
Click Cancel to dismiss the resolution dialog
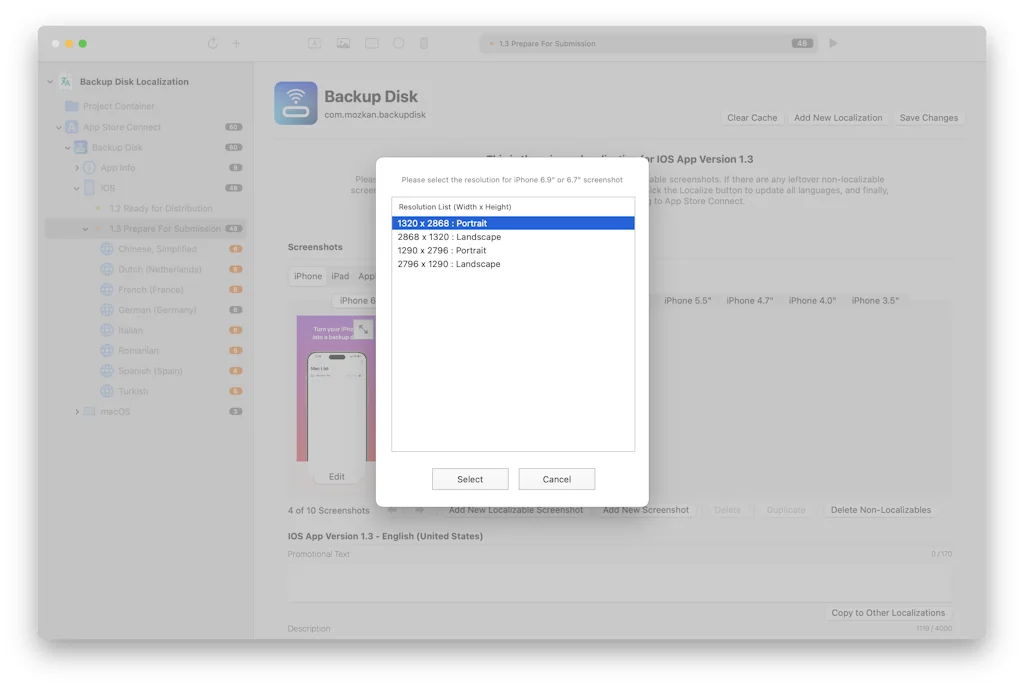(556, 479)
